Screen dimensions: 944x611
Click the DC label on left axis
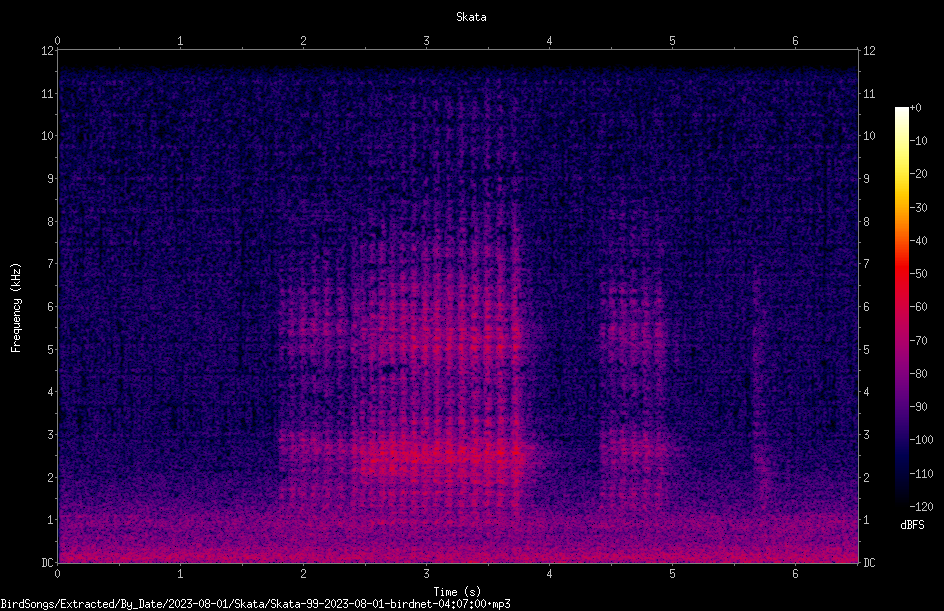pos(47,563)
